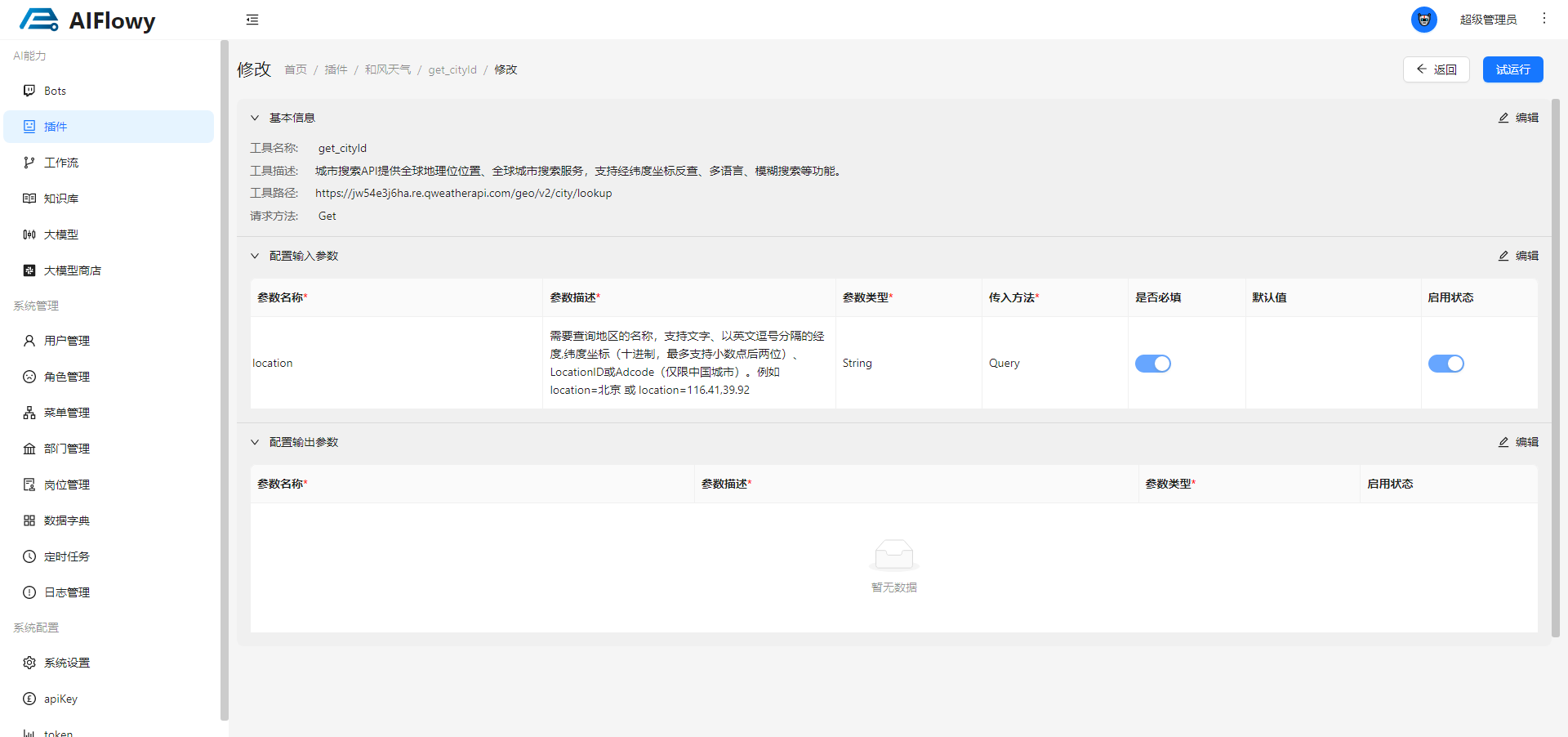Viewport: 1568px width, 737px height.
Task: Open the three-dot more options menu
Action: pos(1543,19)
